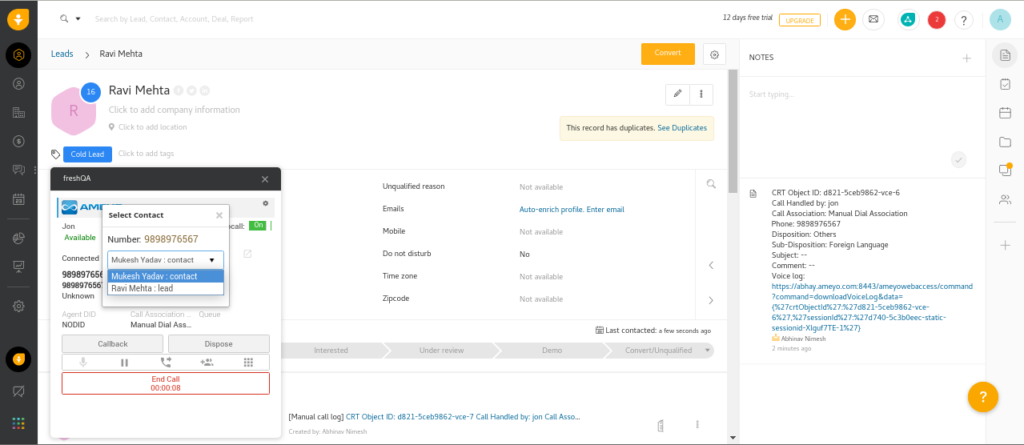The image size is (1024, 445).
Task: Open the dashboard presentation icon in sidebar
Action: point(19,267)
